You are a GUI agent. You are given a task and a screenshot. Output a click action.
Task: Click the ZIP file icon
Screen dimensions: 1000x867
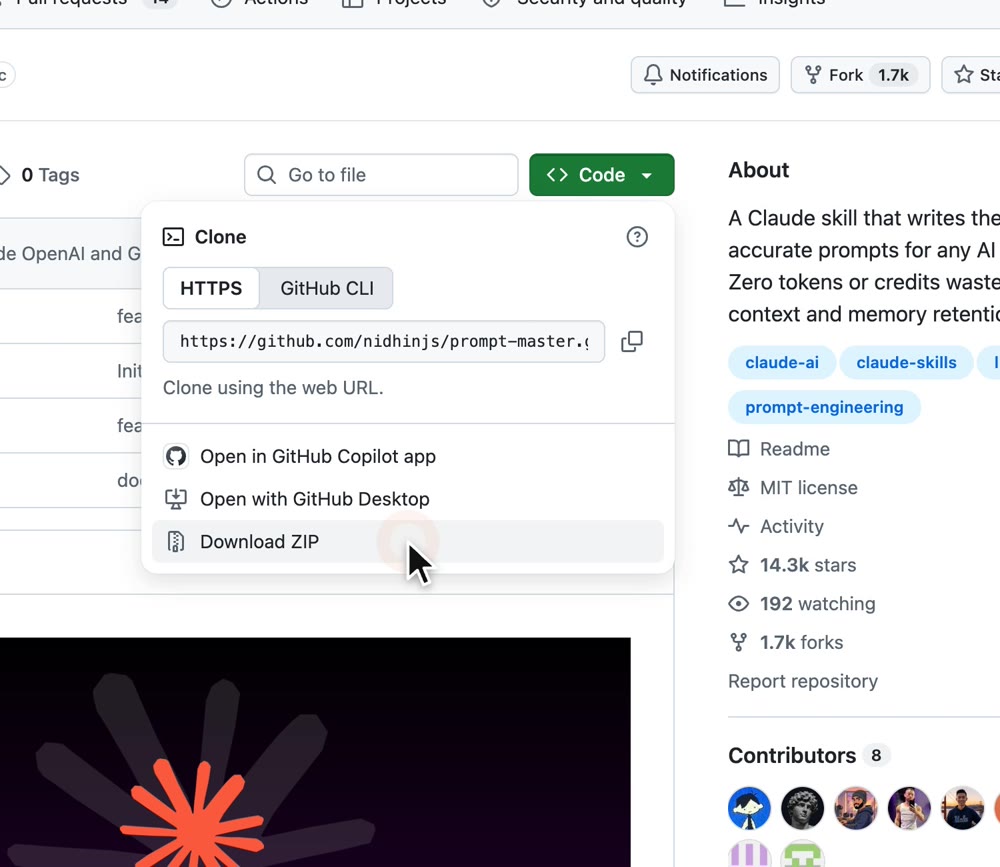pyautogui.click(x=176, y=542)
